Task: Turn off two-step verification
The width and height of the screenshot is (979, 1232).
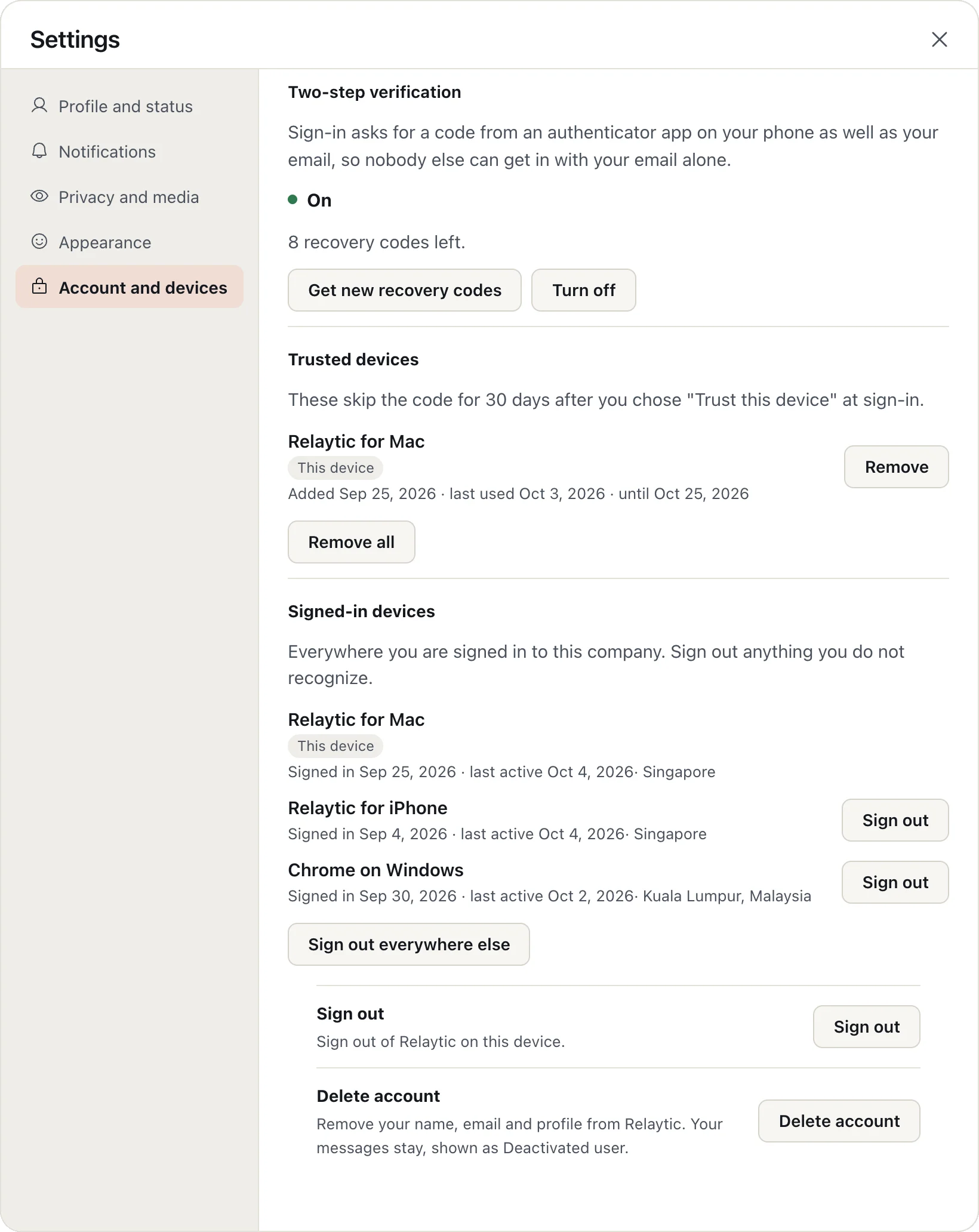Action: (x=584, y=290)
